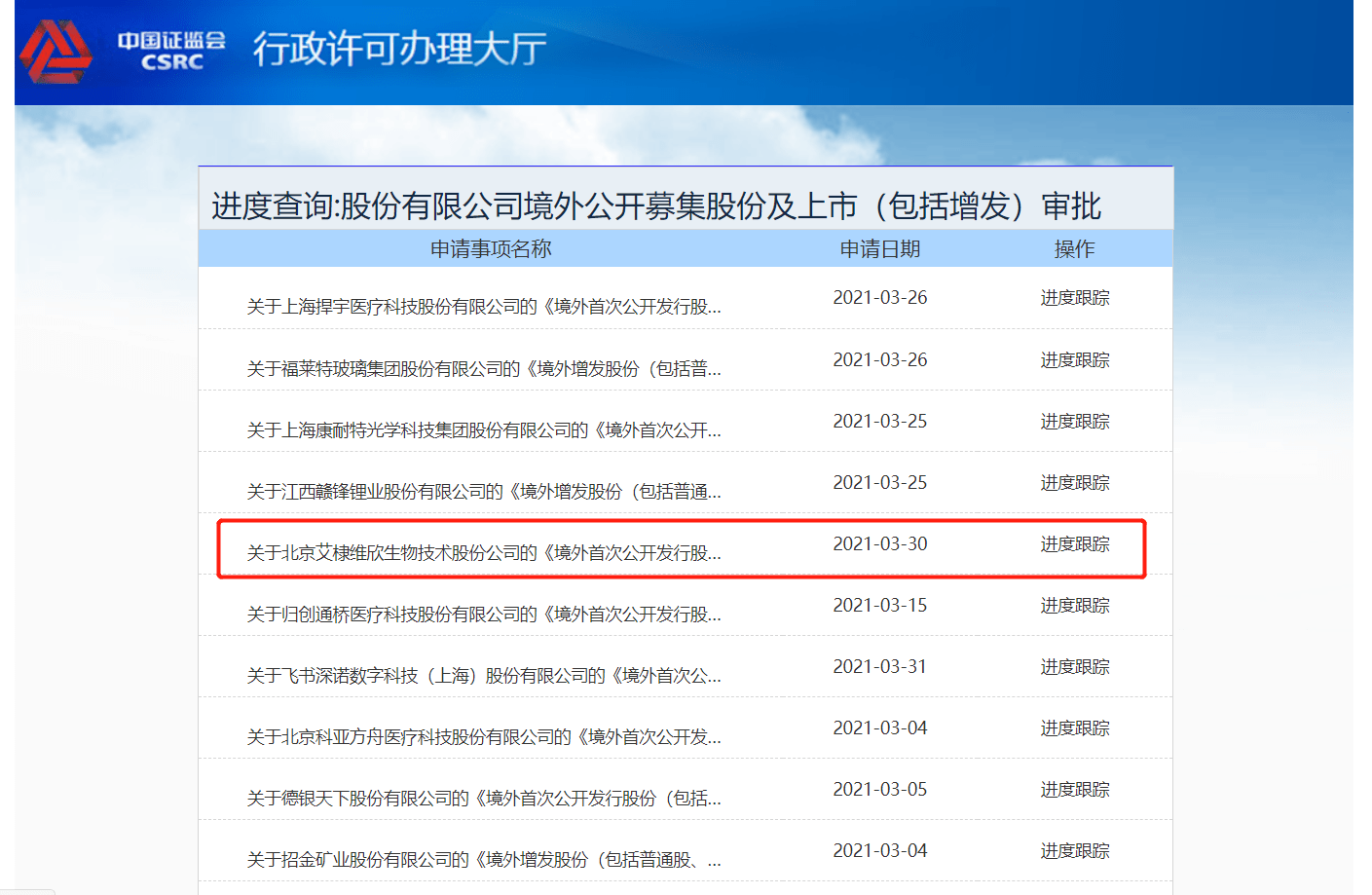The width and height of the screenshot is (1372, 895).
Task: Click the 中国证监会 CSRC wordmark
Action: [x=171, y=51]
